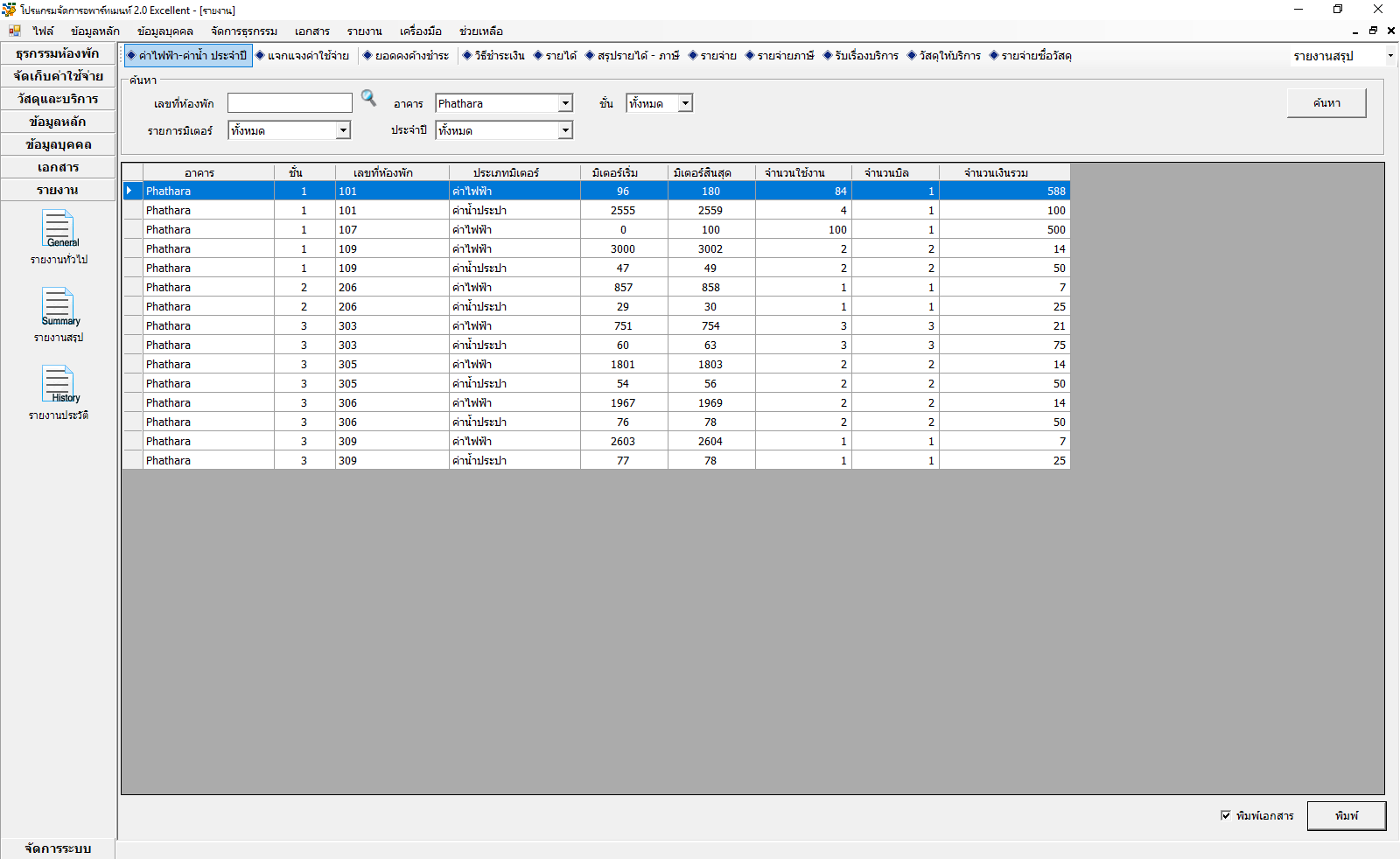Open the ช่วยเหลือ menu
The height and width of the screenshot is (859, 1400).
click(x=481, y=31)
